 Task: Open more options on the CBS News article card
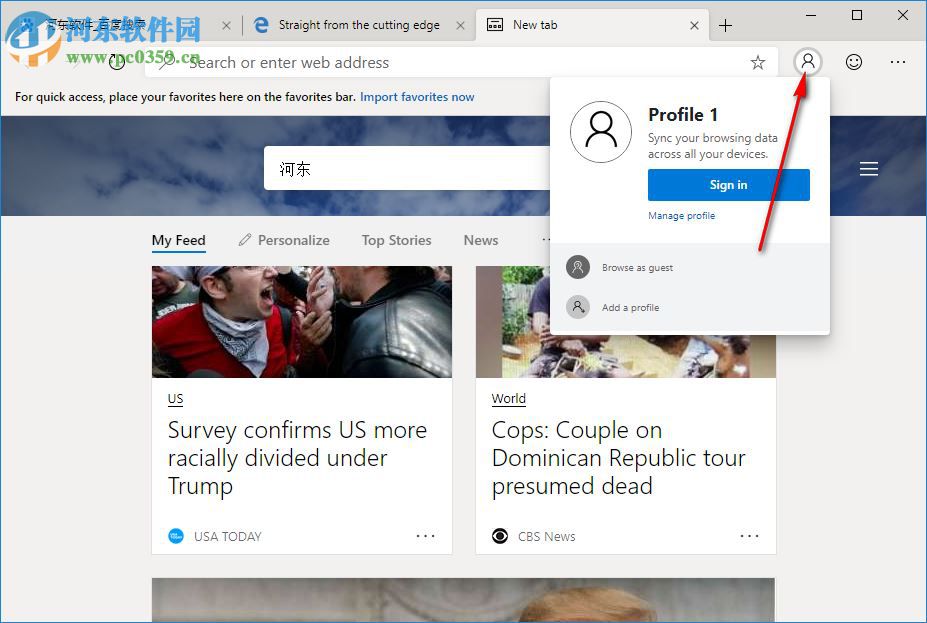pos(750,536)
